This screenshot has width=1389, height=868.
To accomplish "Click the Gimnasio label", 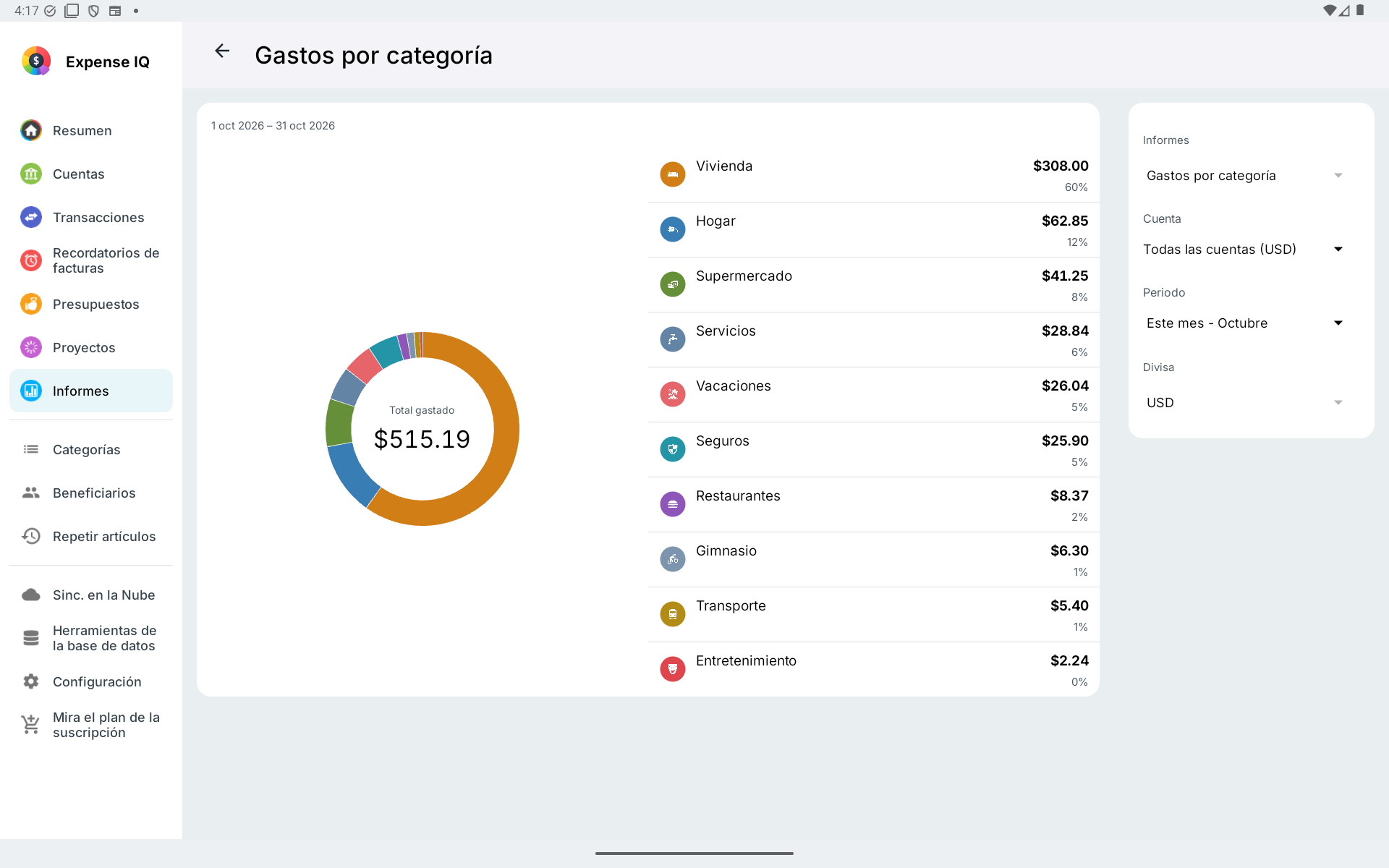I will click(726, 550).
